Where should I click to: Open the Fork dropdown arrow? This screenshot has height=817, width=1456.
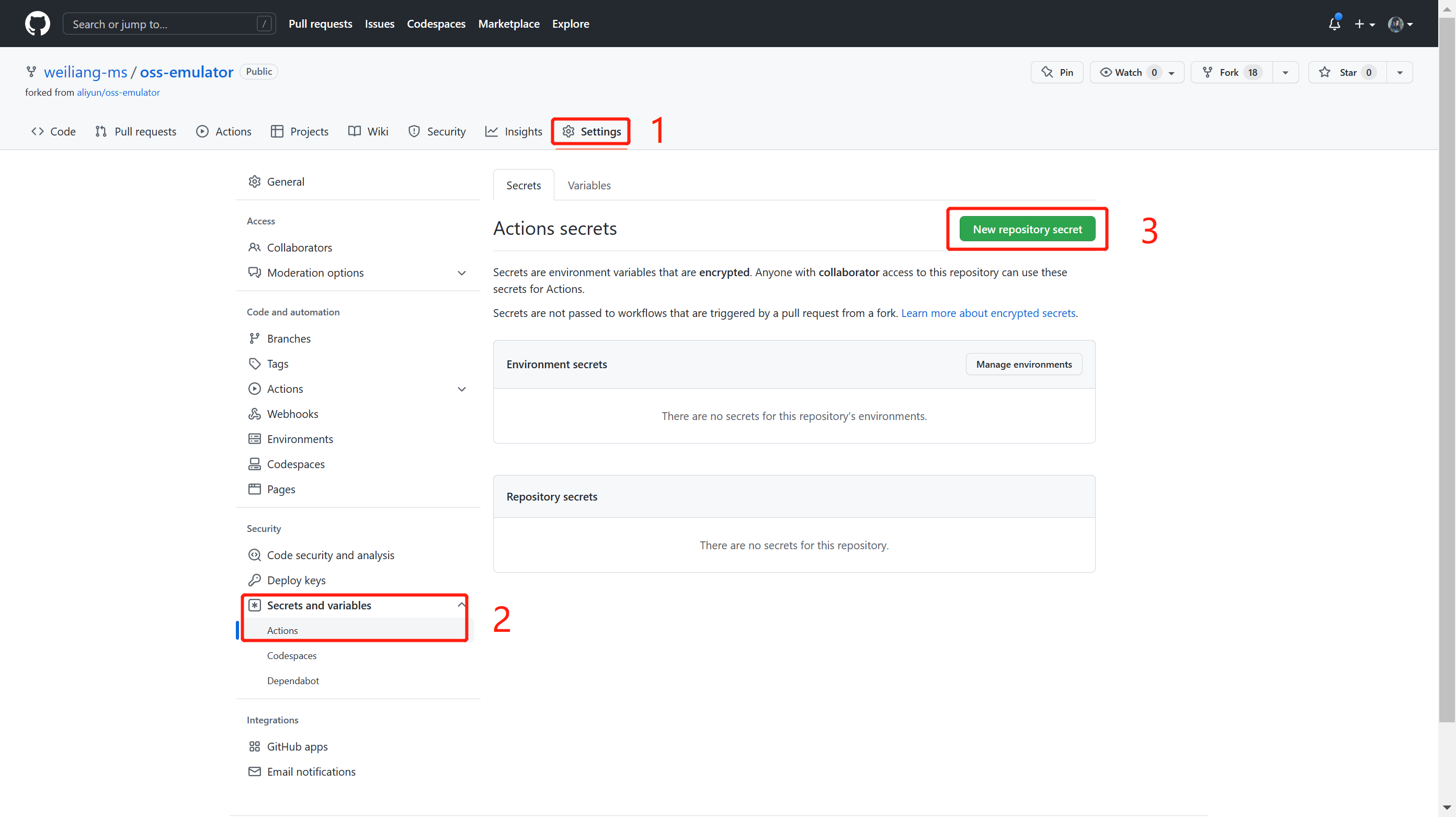pos(1285,72)
